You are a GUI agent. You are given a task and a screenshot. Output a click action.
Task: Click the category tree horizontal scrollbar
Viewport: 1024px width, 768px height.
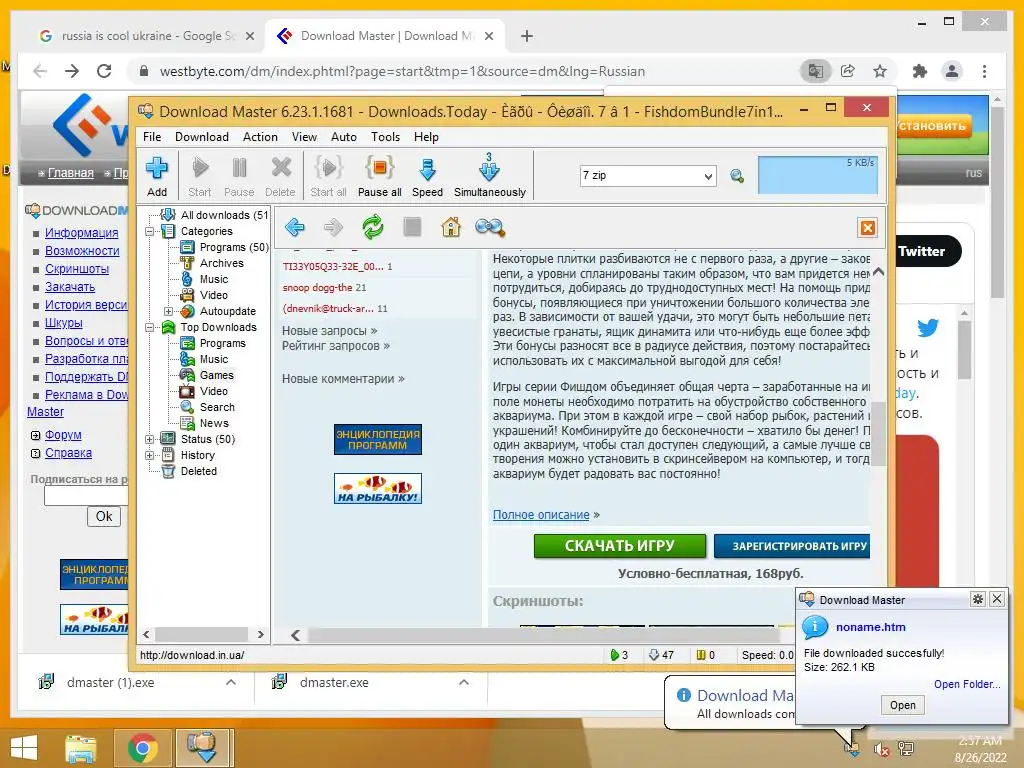coord(203,634)
